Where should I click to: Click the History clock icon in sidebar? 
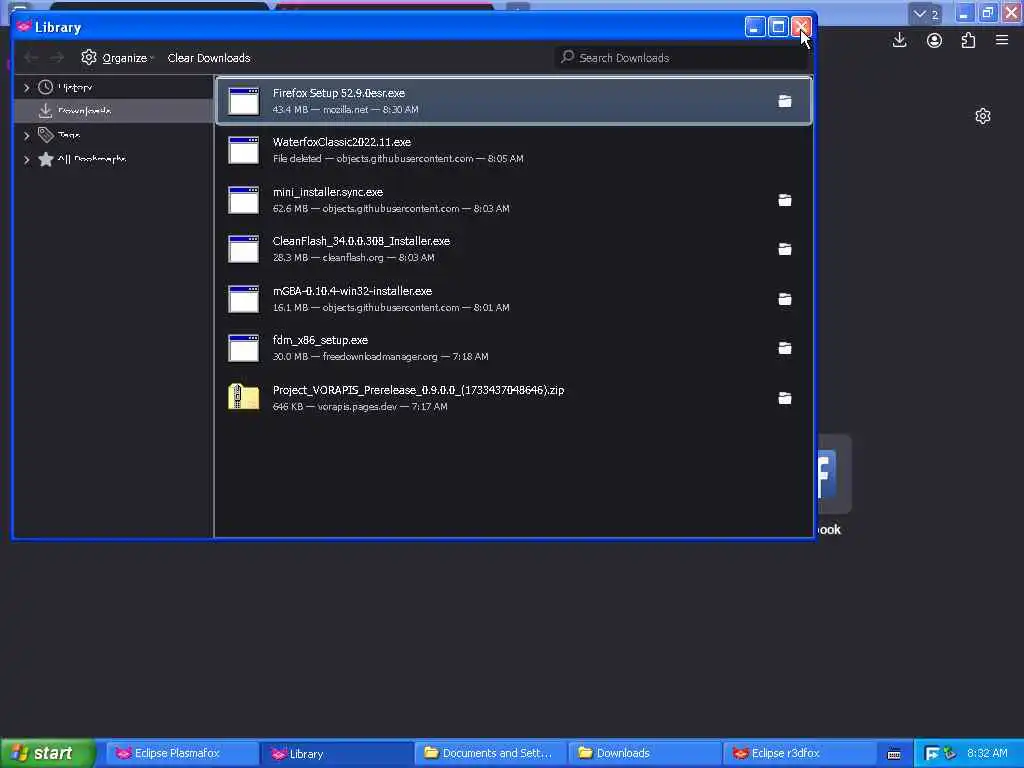tap(45, 87)
